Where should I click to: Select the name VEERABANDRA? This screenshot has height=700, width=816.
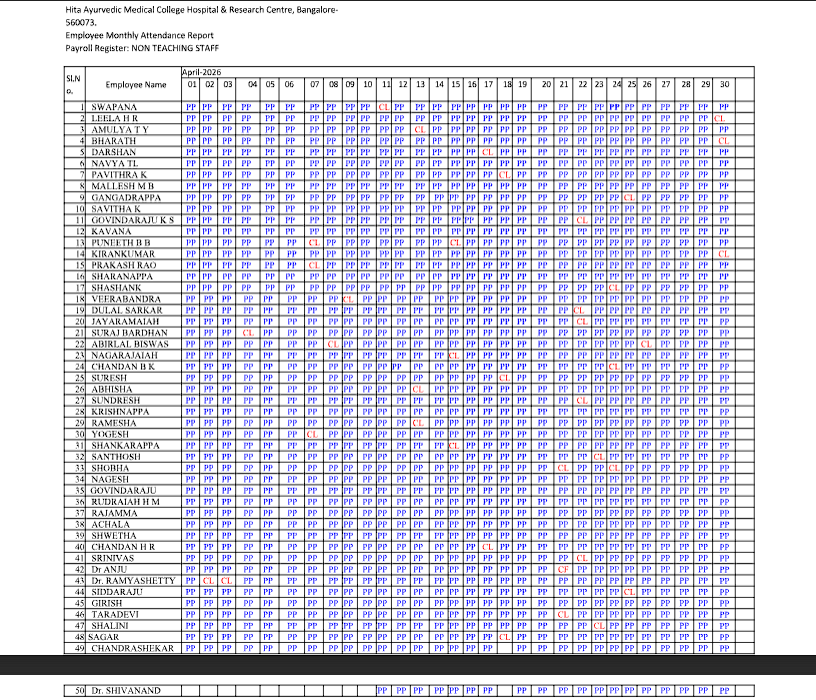tap(126, 299)
